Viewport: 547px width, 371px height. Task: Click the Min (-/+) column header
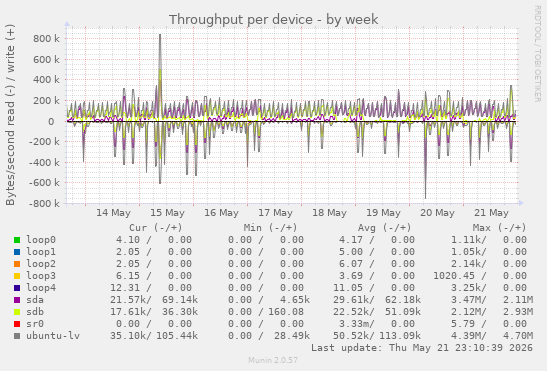[x=270, y=228]
